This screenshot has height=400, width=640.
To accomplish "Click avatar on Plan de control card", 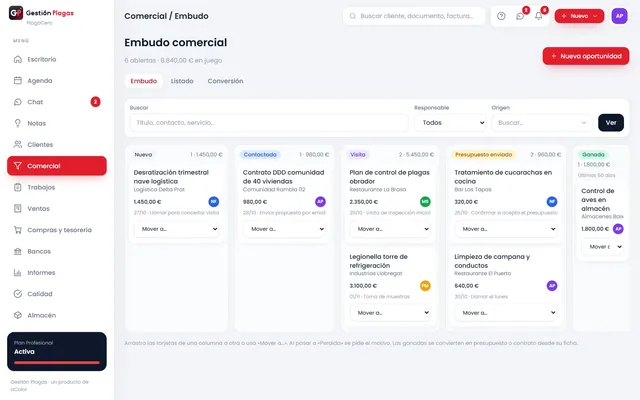I will (x=425, y=201).
